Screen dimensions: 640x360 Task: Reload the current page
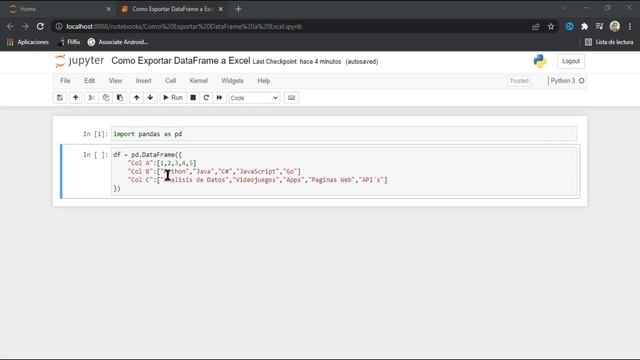click(40, 27)
